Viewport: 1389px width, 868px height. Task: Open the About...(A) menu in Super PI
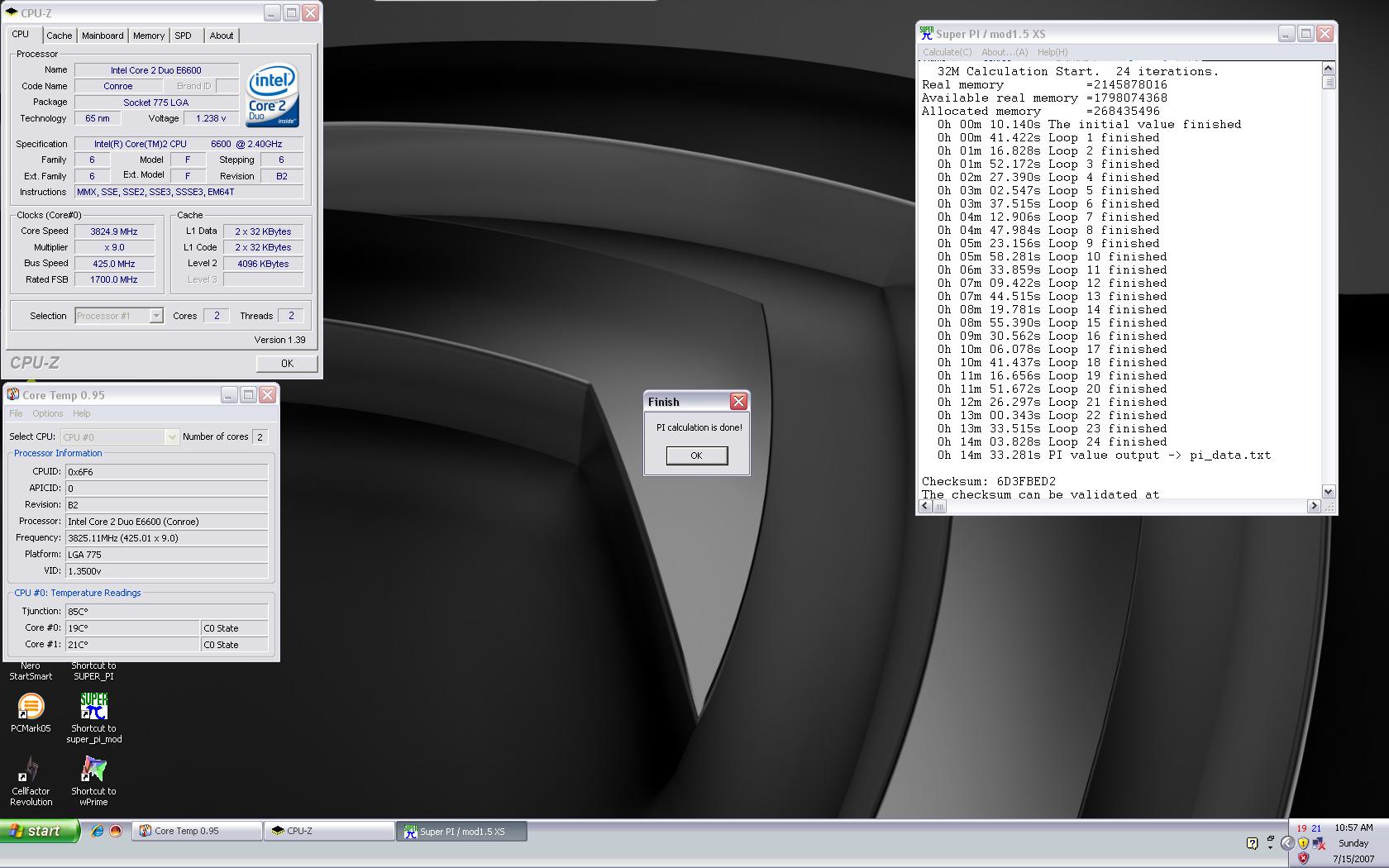click(1005, 52)
